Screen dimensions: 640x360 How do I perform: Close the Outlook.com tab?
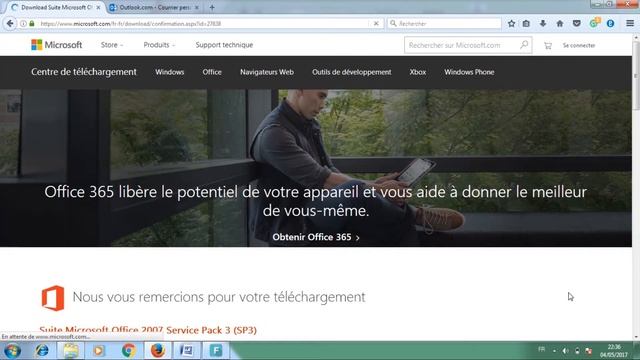pyautogui.click(x=197, y=7)
